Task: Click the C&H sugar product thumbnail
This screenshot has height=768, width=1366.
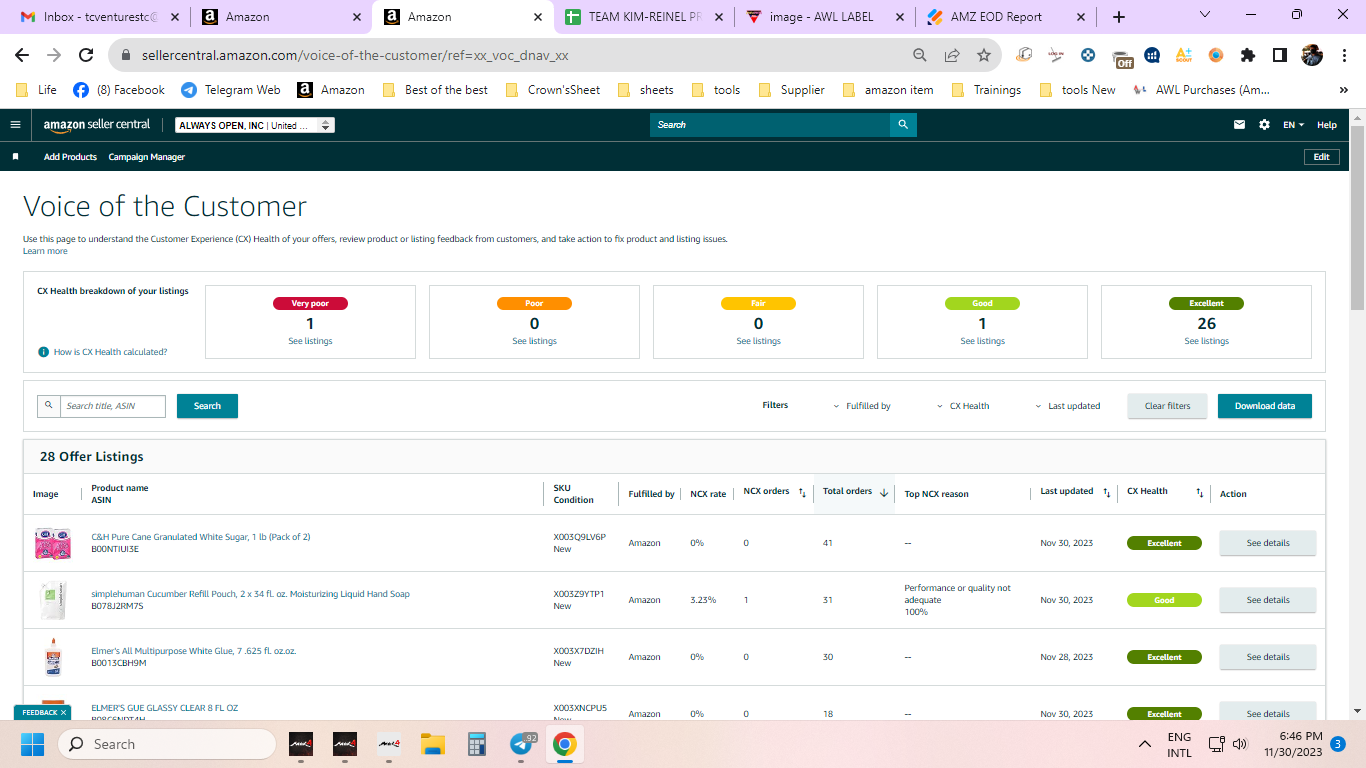Action: [53, 543]
